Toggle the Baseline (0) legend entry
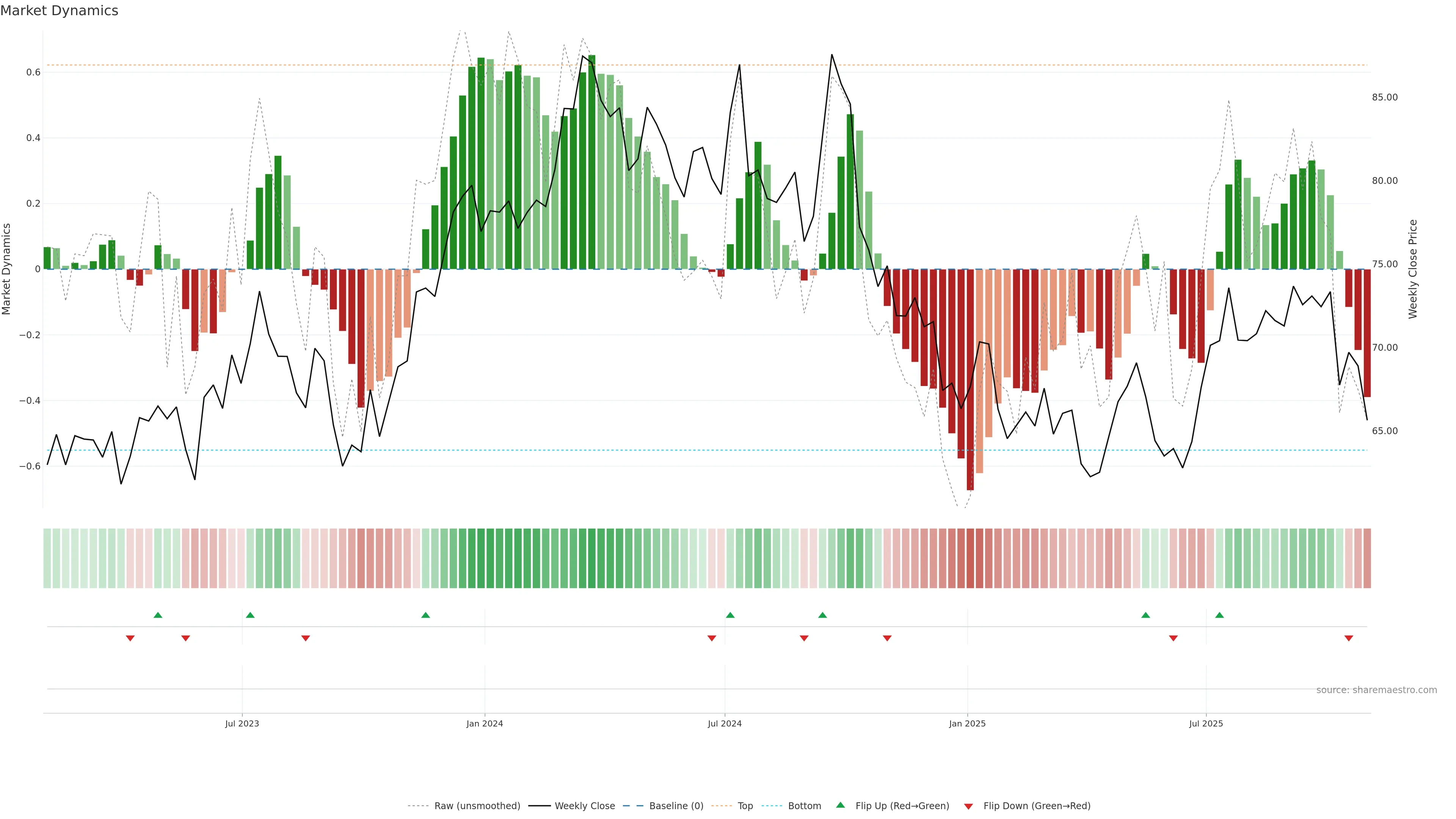This screenshot has width=1456, height=819. pos(676,806)
